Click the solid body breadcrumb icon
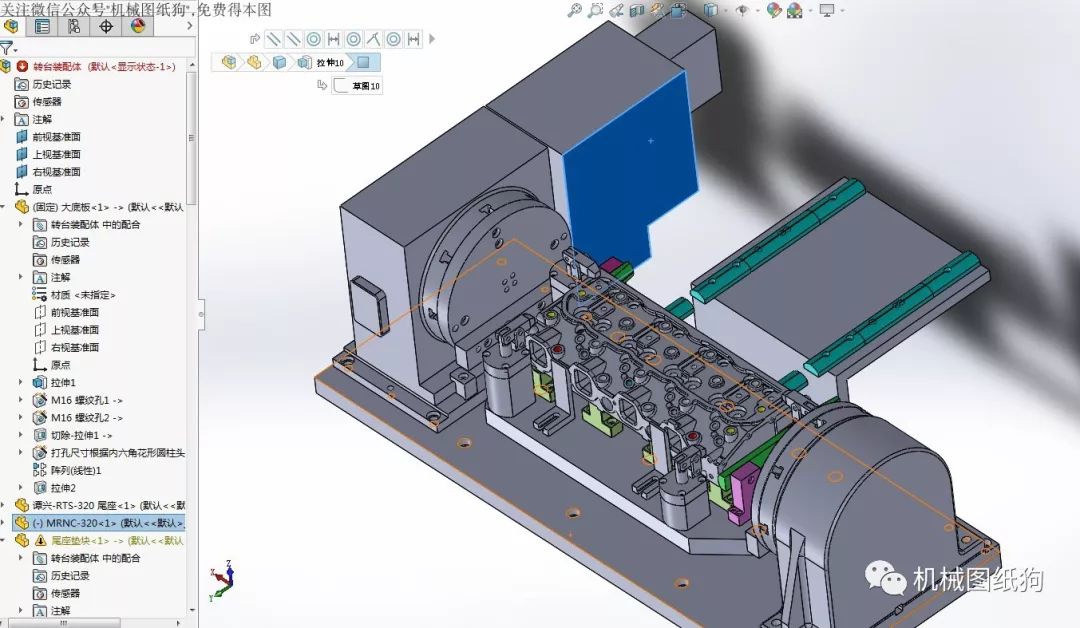Screen dimensions: 1080x628 (279, 63)
